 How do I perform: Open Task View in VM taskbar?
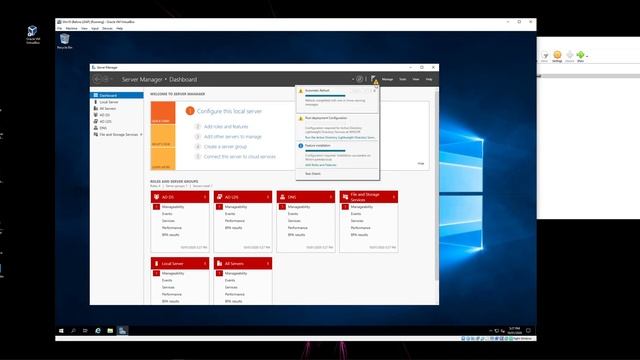point(85,331)
